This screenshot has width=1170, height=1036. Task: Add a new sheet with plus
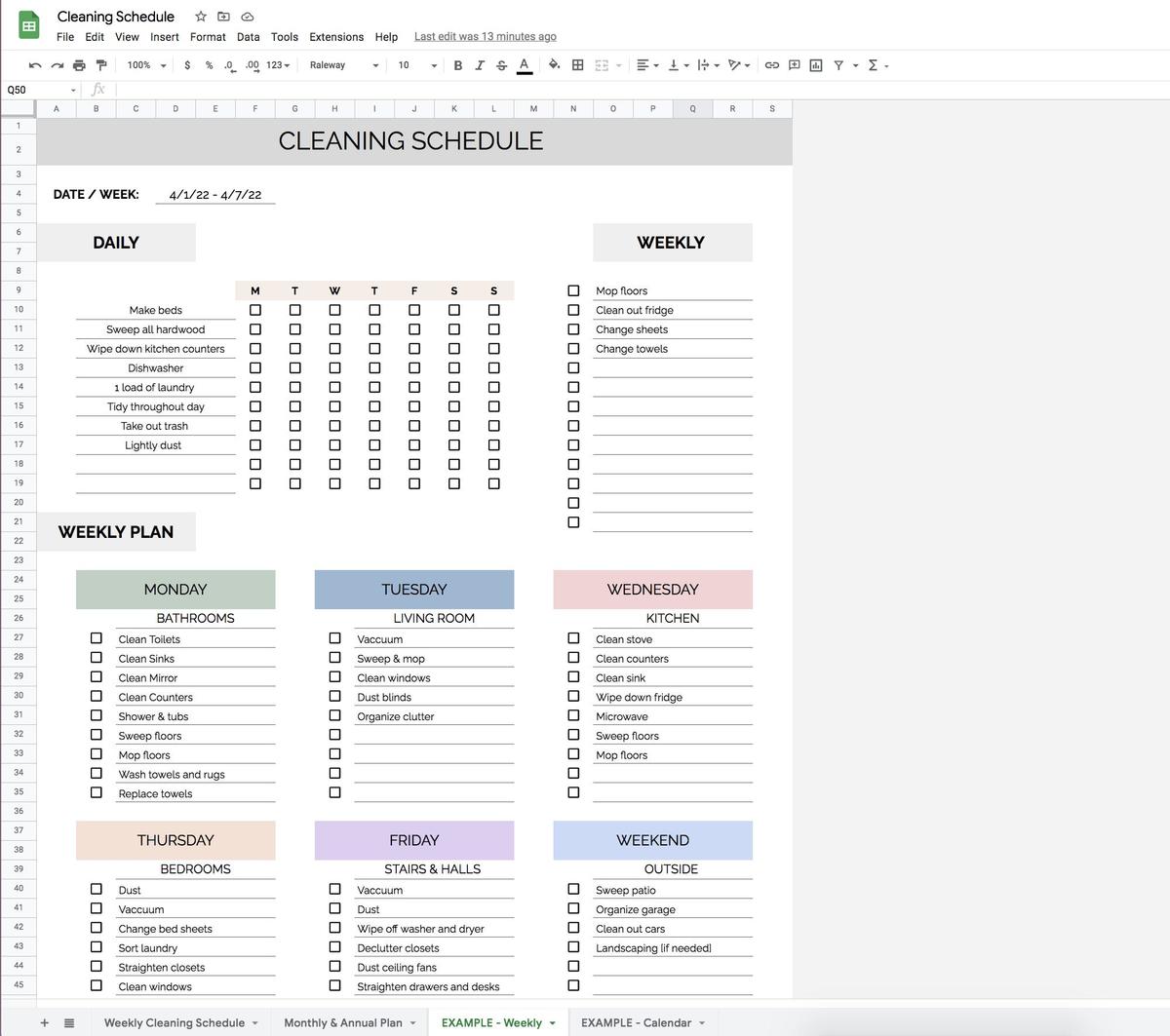tap(44, 1022)
